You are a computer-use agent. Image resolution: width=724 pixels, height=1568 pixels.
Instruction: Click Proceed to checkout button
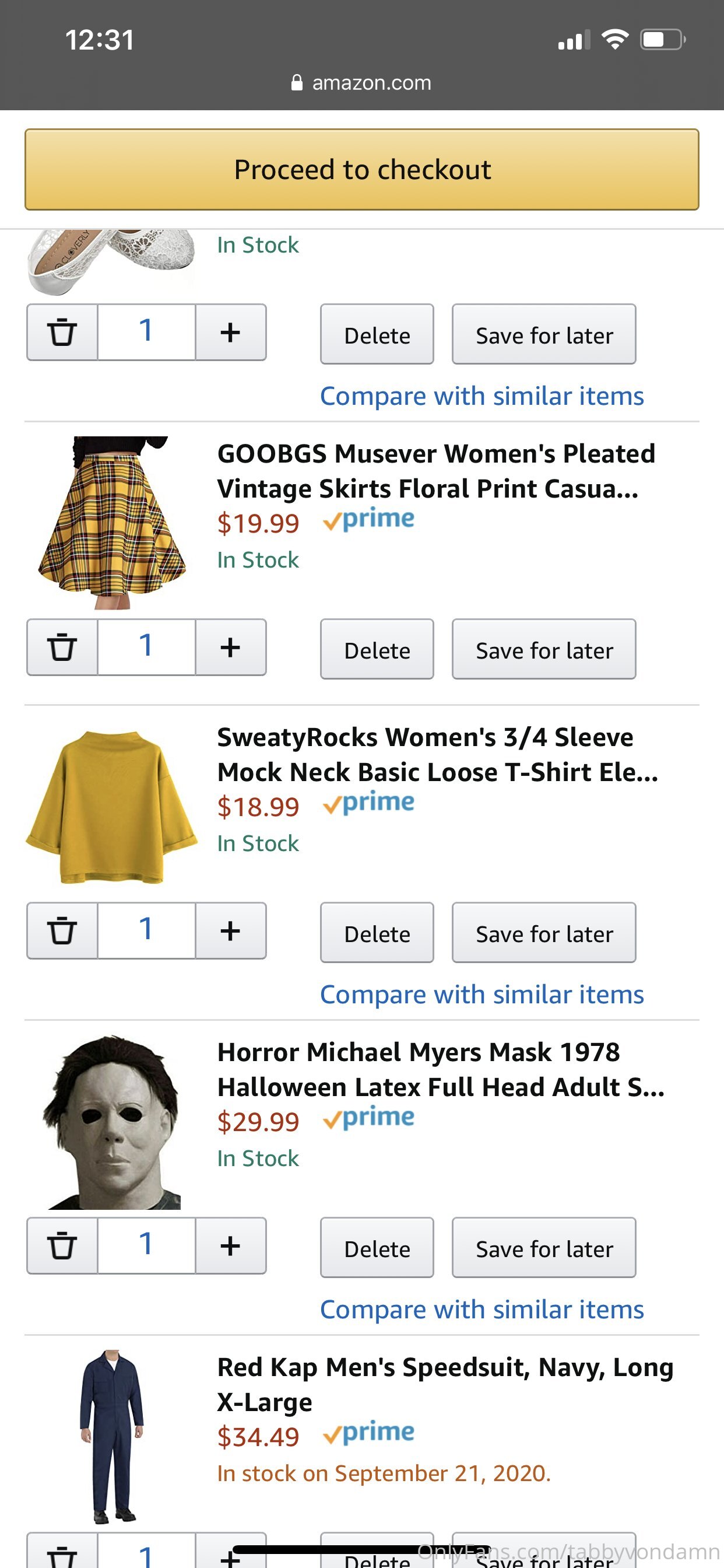coord(362,169)
